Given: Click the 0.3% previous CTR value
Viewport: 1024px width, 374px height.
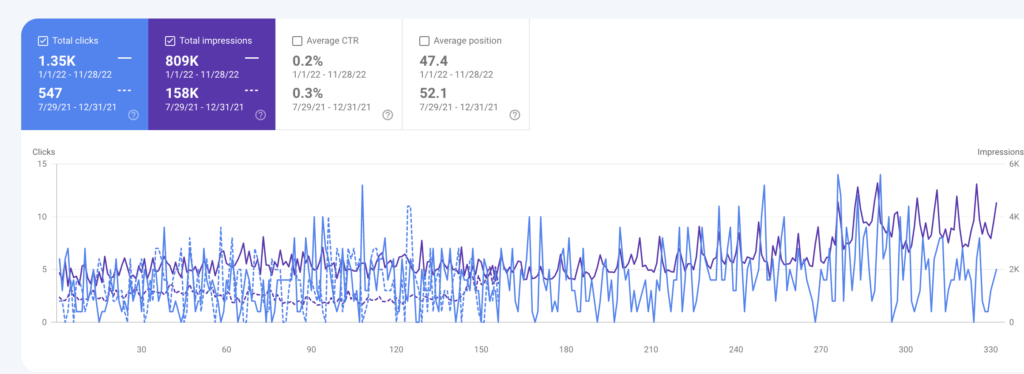Looking at the screenshot, I should (x=308, y=93).
